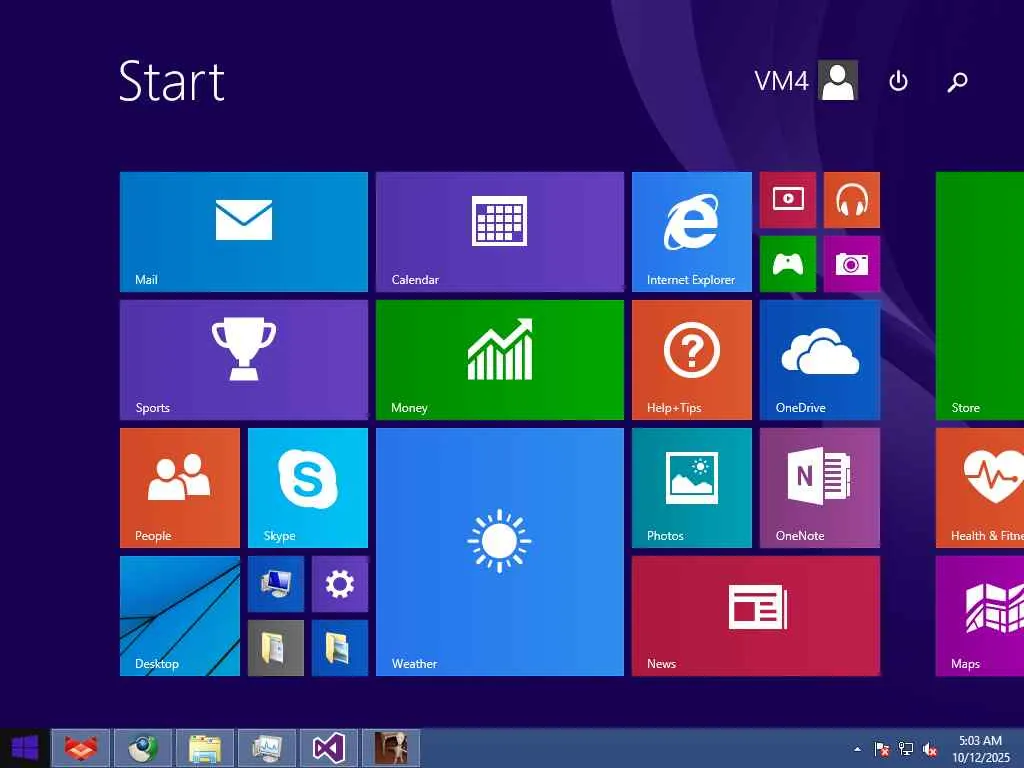
Task: Open the OneNote tile
Action: pyautogui.click(x=820, y=488)
